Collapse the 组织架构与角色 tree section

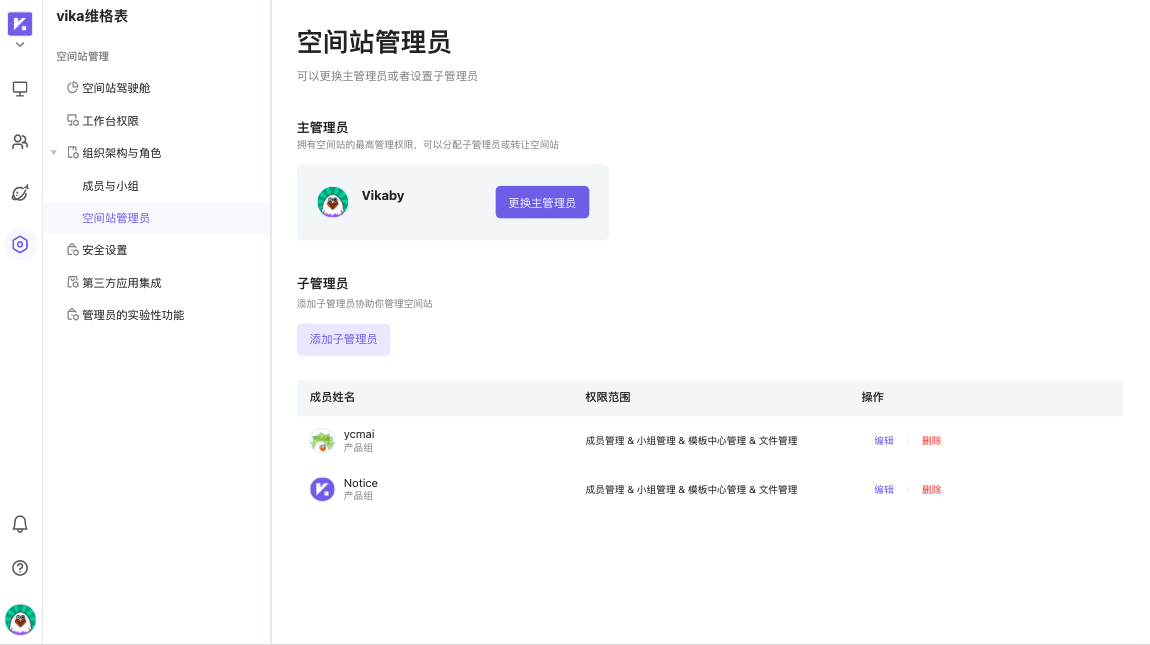(53, 152)
